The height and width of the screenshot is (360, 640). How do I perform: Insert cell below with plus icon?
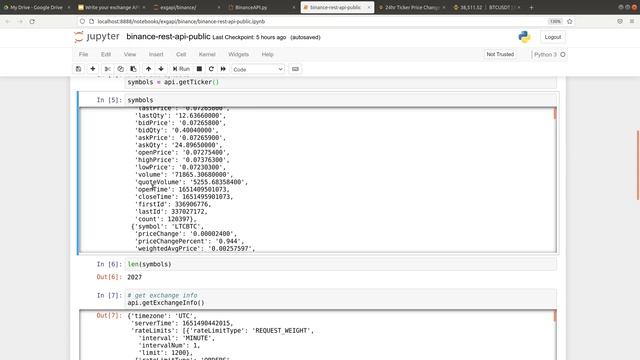coord(93,69)
